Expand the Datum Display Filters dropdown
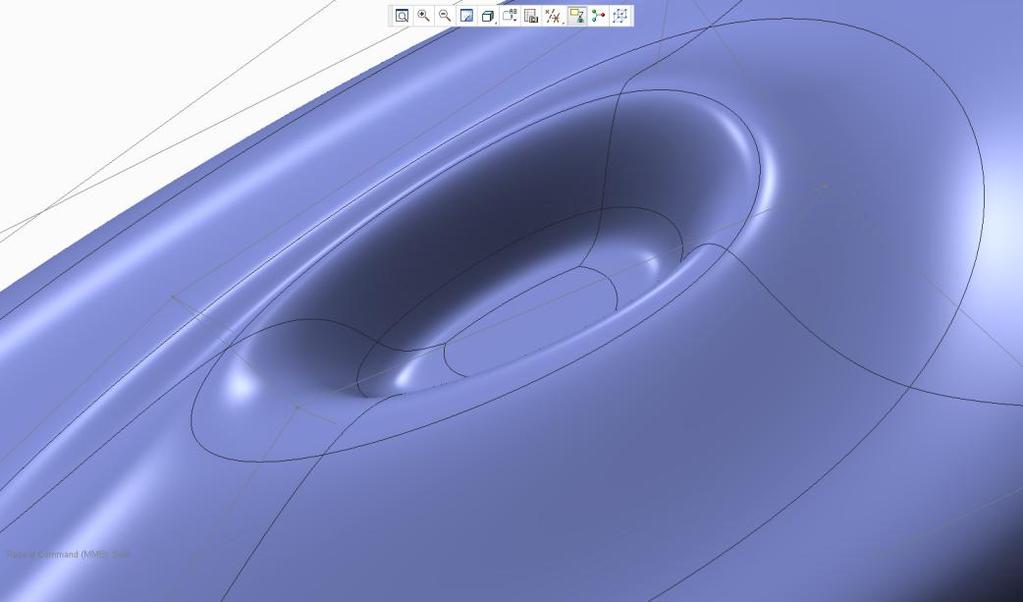Image resolution: width=1023 pixels, height=602 pixels. [553, 16]
